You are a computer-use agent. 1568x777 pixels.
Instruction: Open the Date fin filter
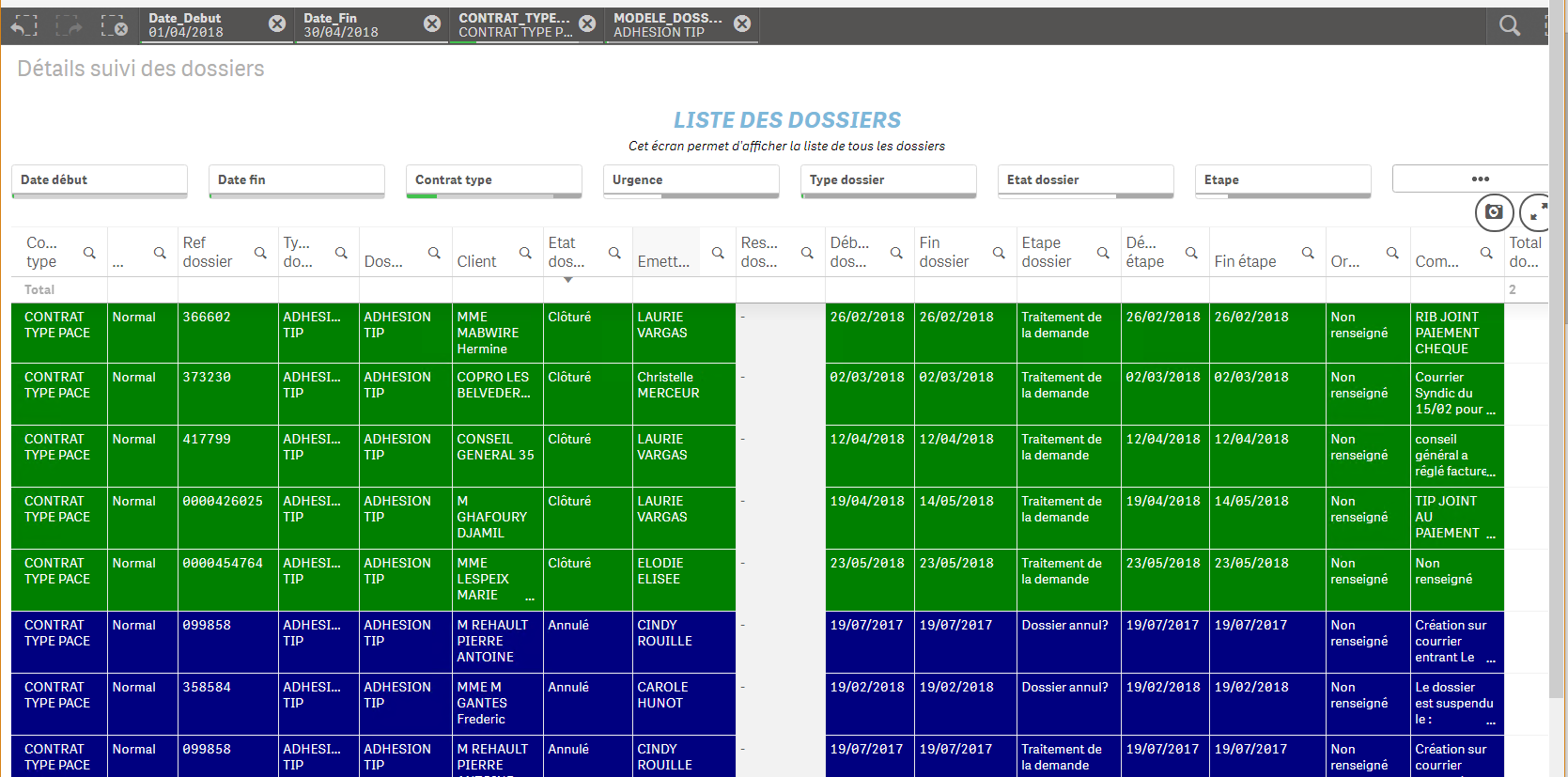pyautogui.click(x=297, y=180)
